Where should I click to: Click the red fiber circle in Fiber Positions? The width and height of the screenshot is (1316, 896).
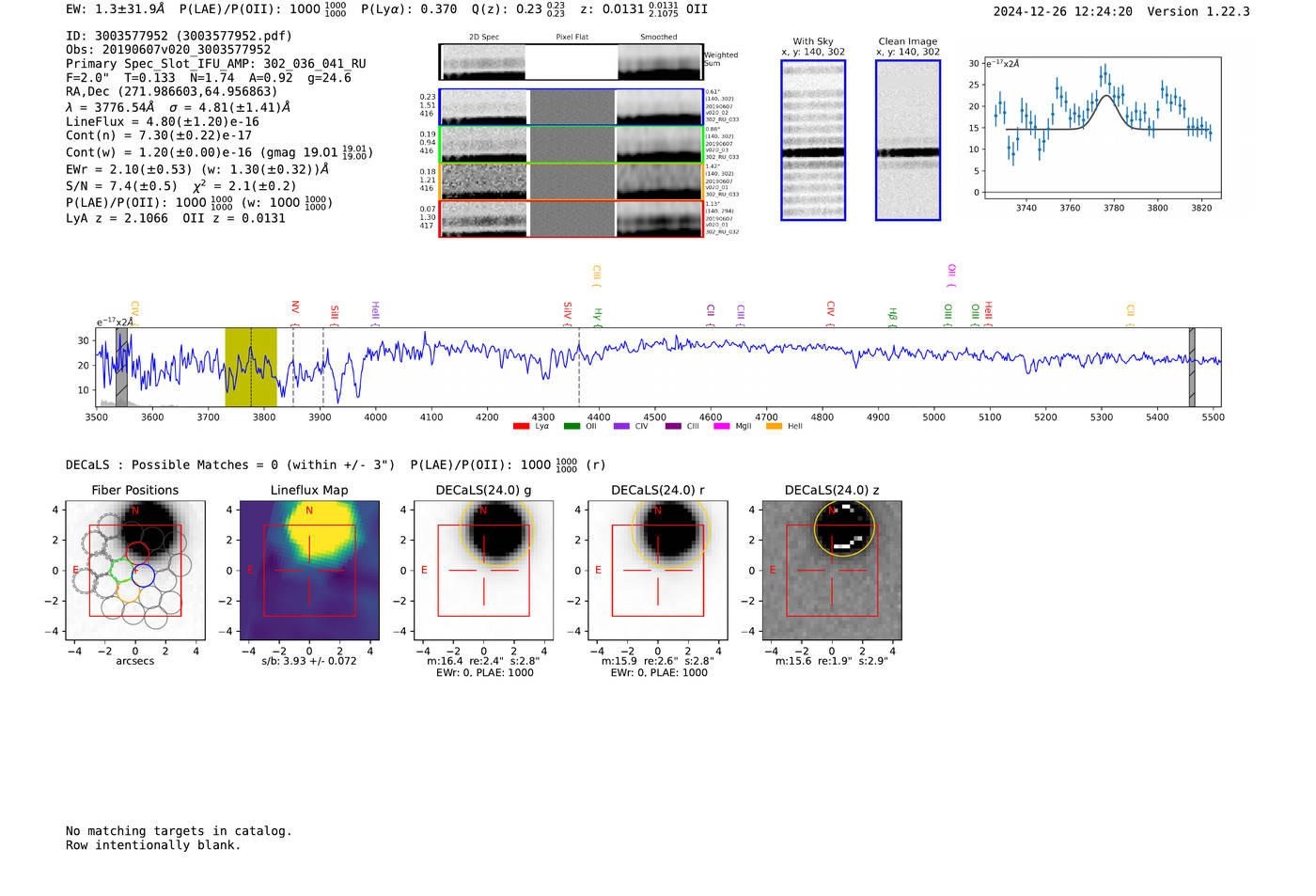137,554
